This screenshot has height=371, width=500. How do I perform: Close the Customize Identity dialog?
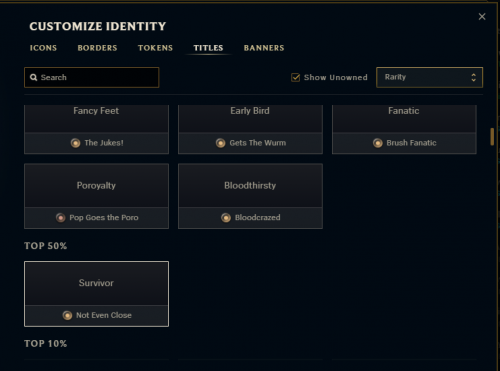point(482,16)
